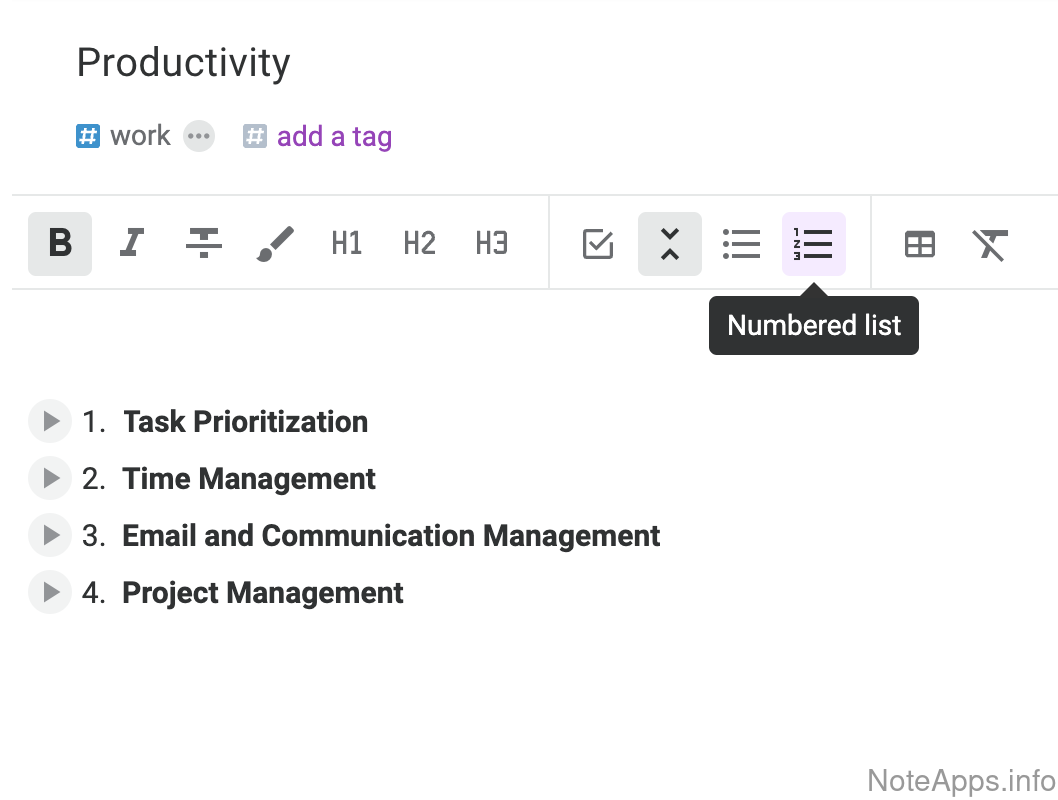Expand the Time Management section
The height and width of the screenshot is (800, 1058).
click(50, 478)
